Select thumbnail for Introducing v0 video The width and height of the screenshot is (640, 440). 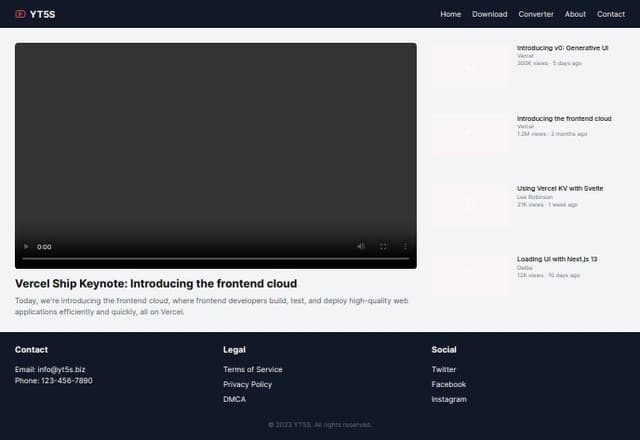[471, 64]
